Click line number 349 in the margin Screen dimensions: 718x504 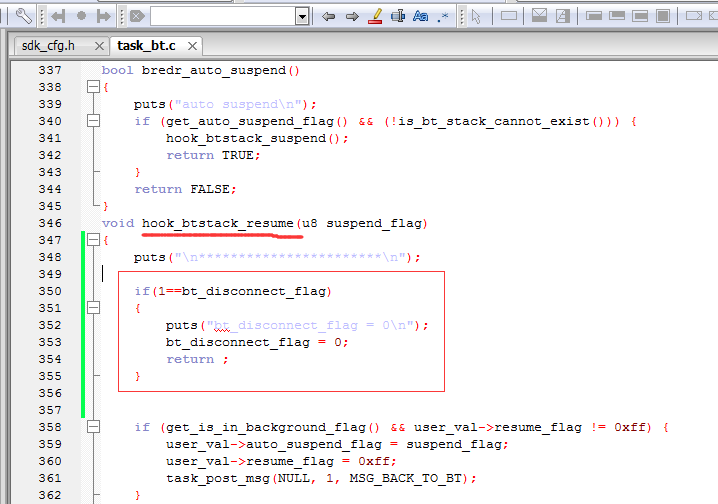[50, 274]
